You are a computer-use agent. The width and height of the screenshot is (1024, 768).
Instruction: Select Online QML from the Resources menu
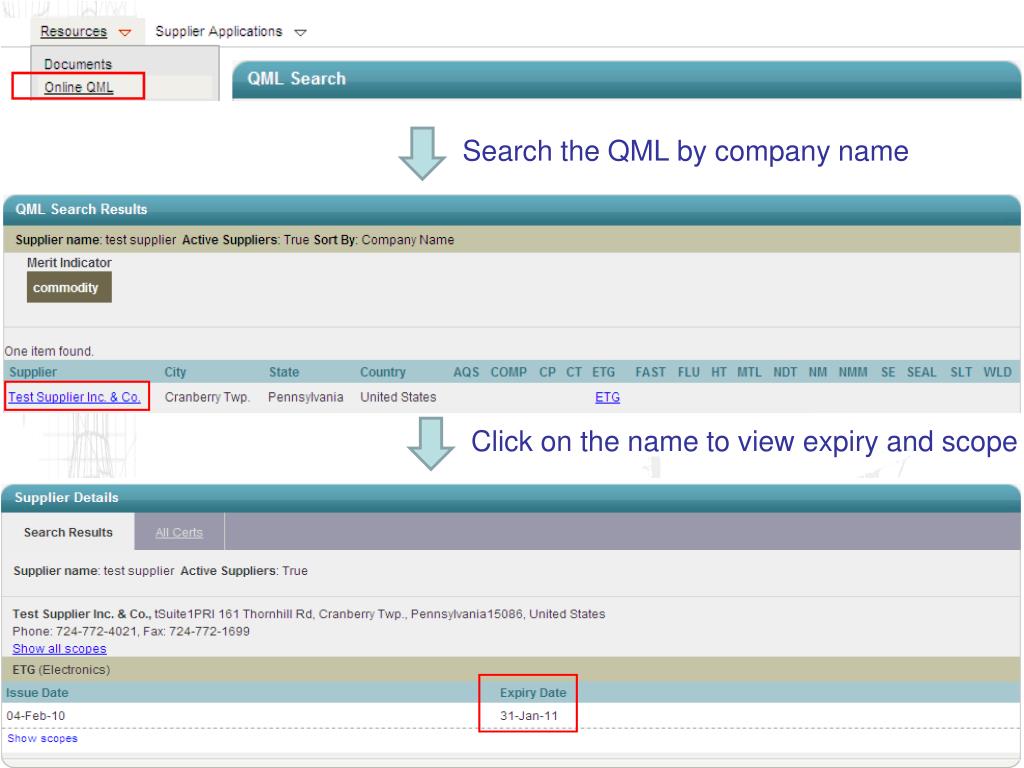click(x=78, y=87)
